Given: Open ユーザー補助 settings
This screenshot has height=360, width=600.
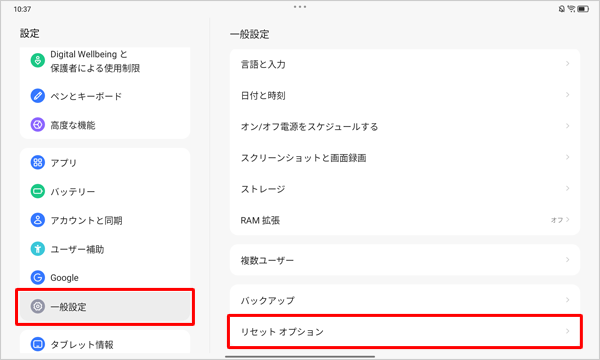Looking at the screenshot, I should click(x=105, y=249).
